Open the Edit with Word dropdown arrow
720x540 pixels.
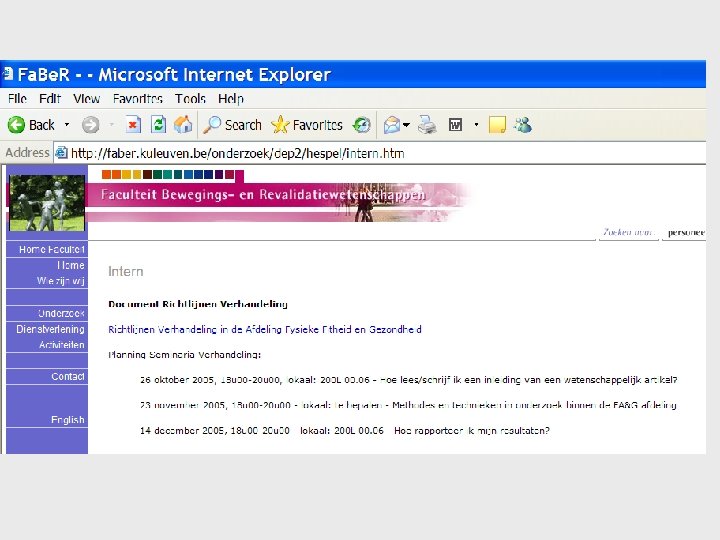(476, 125)
